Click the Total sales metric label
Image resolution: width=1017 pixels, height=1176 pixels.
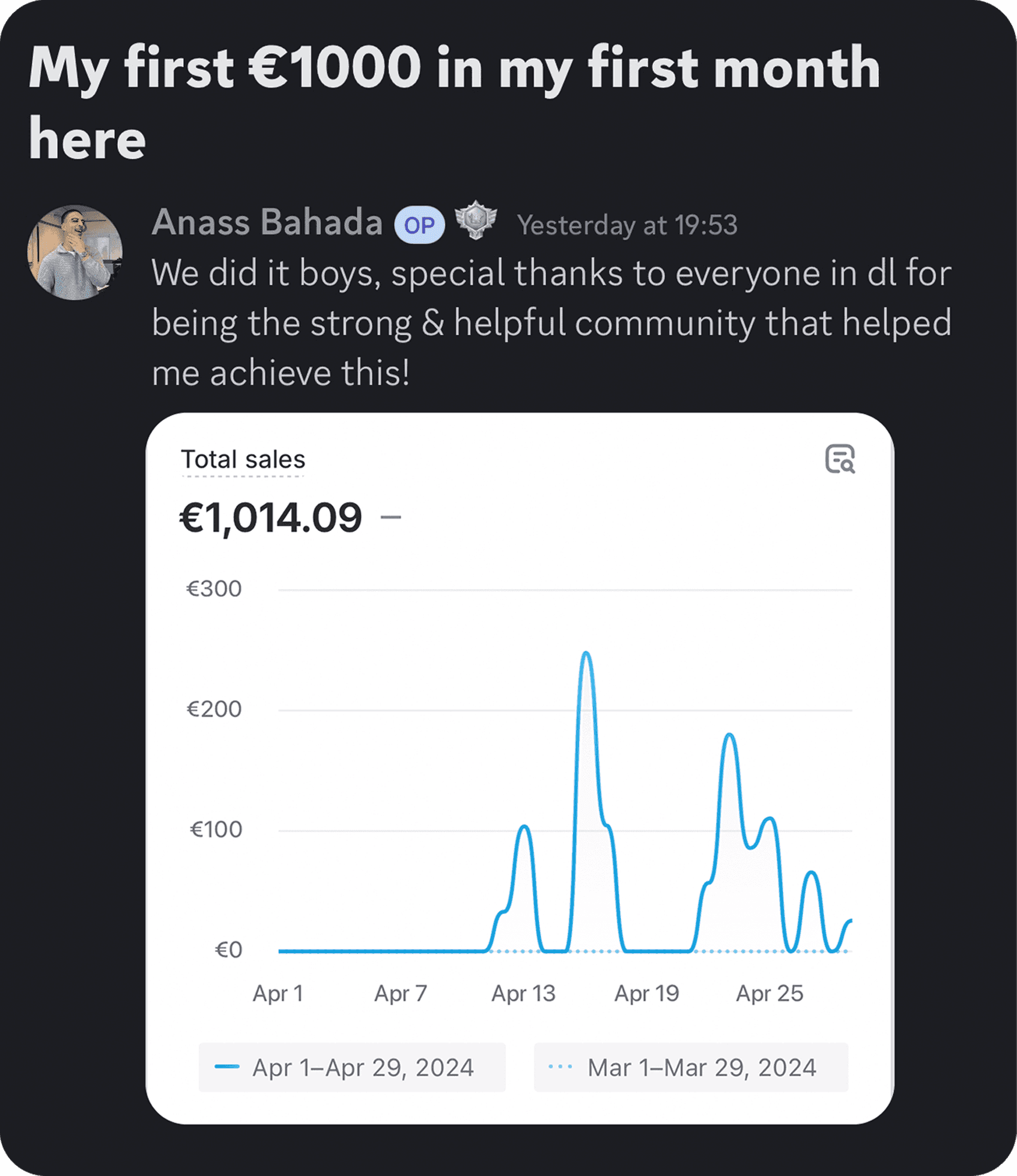click(x=243, y=459)
